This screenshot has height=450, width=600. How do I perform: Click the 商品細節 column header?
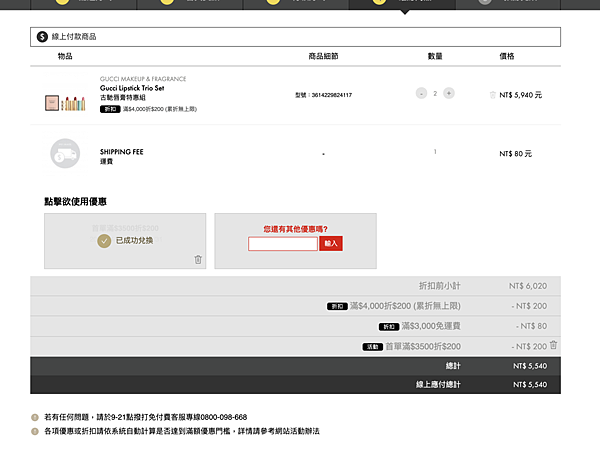(323, 56)
